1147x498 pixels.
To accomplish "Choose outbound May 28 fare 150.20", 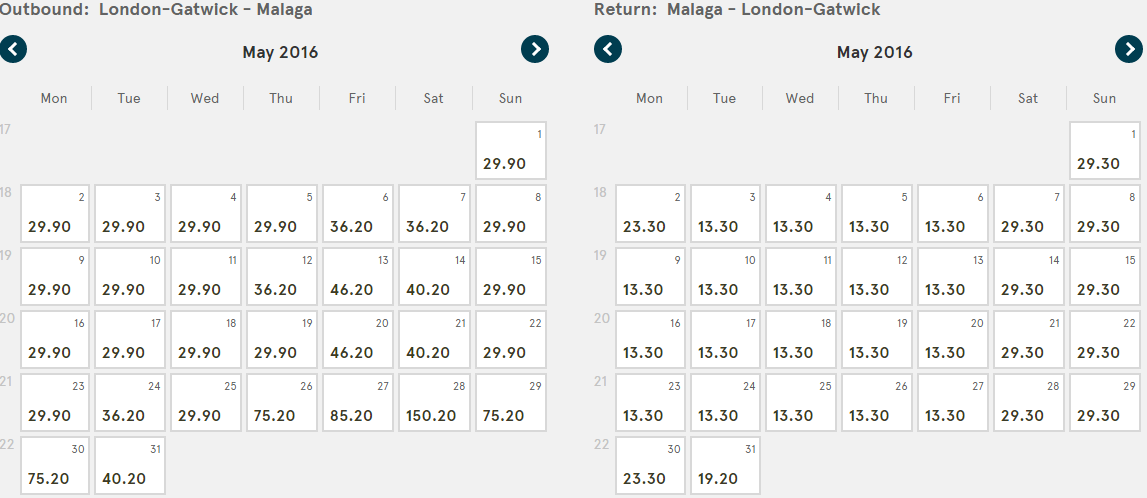I will (435, 402).
